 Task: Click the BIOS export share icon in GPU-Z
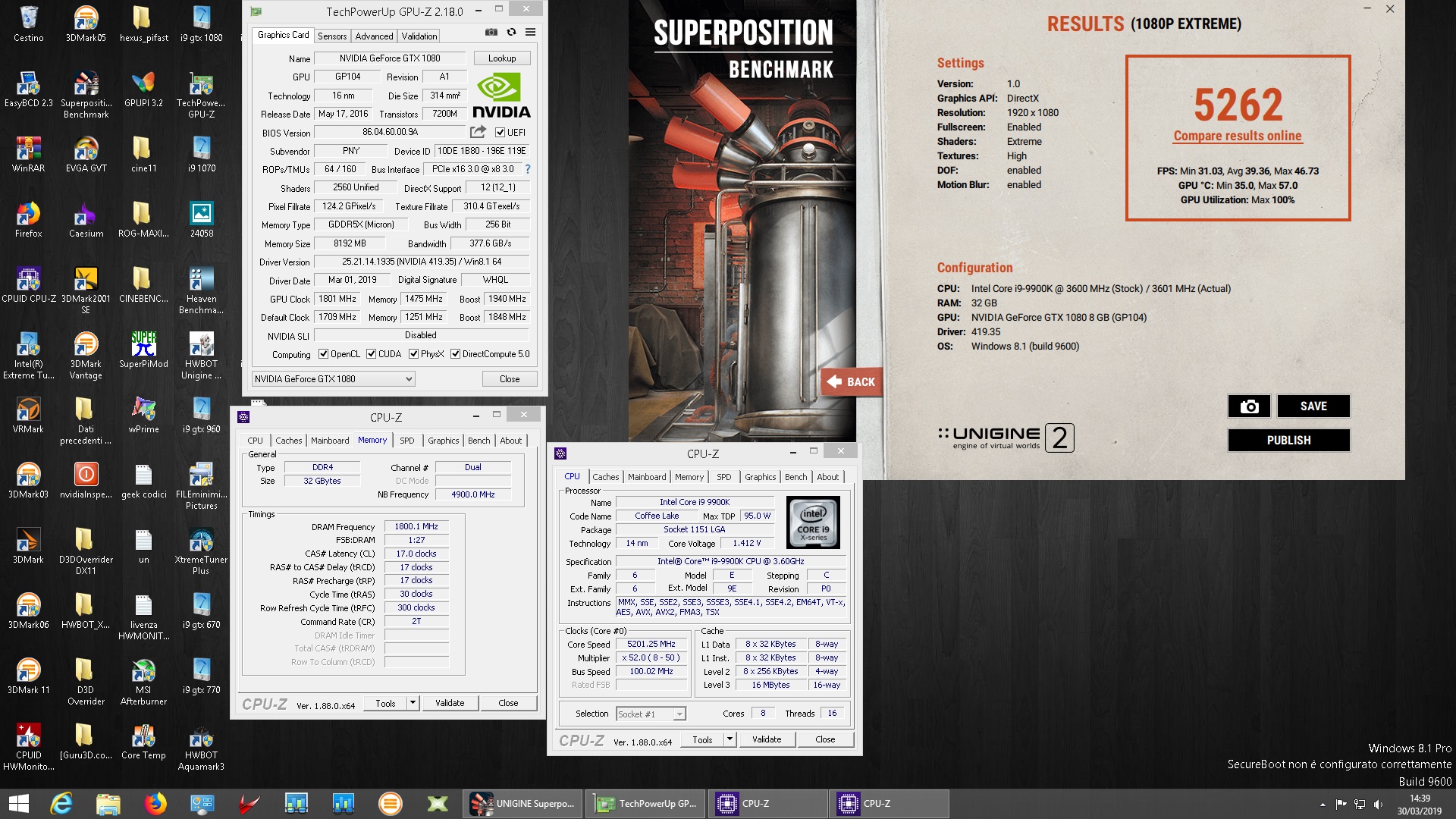pyautogui.click(x=478, y=132)
